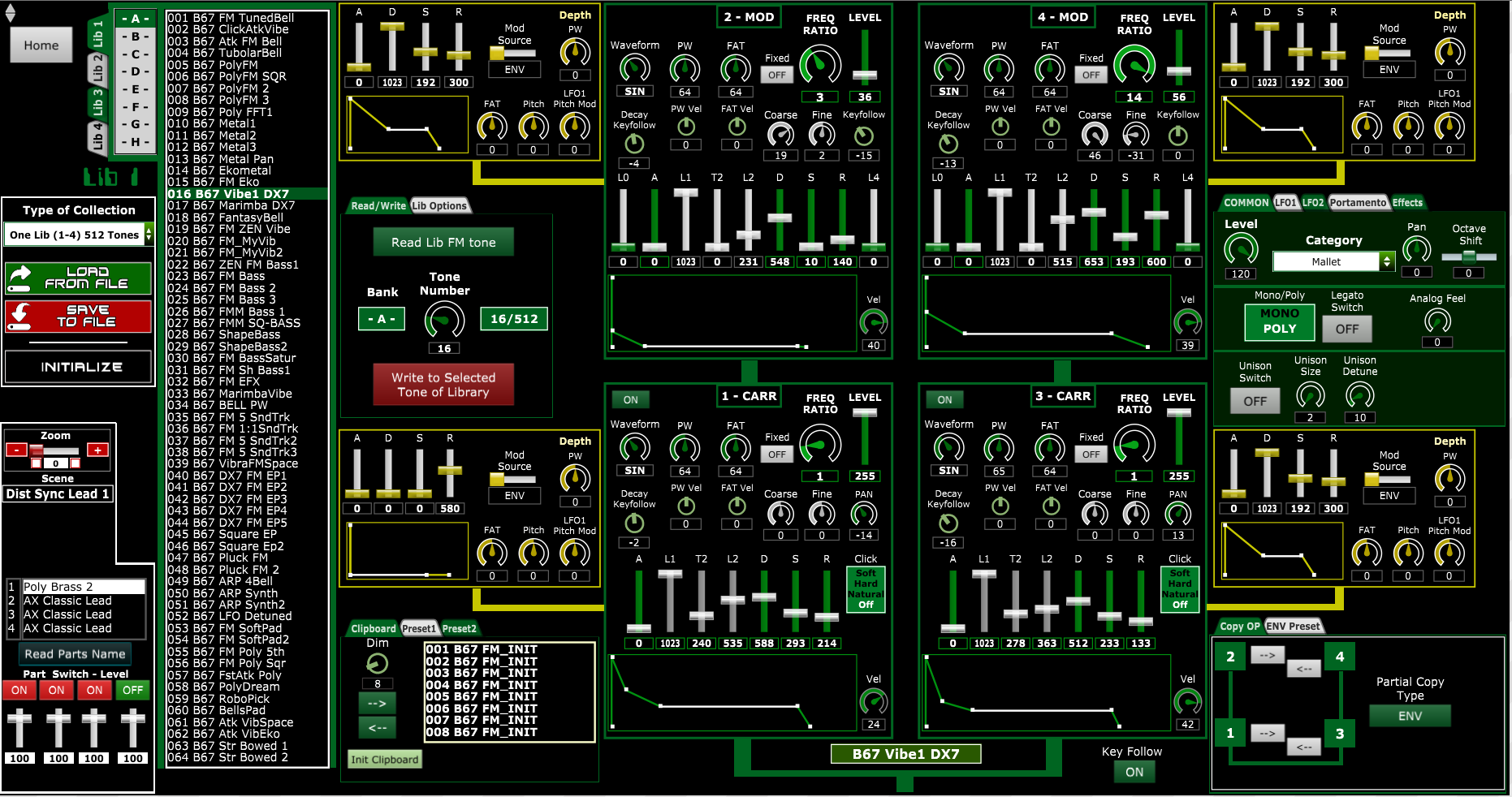Viewport: 1512px width, 797px height.
Task: Open the Type of Collection dropdown
Action: pyautogui.click(x=78, y=235)
